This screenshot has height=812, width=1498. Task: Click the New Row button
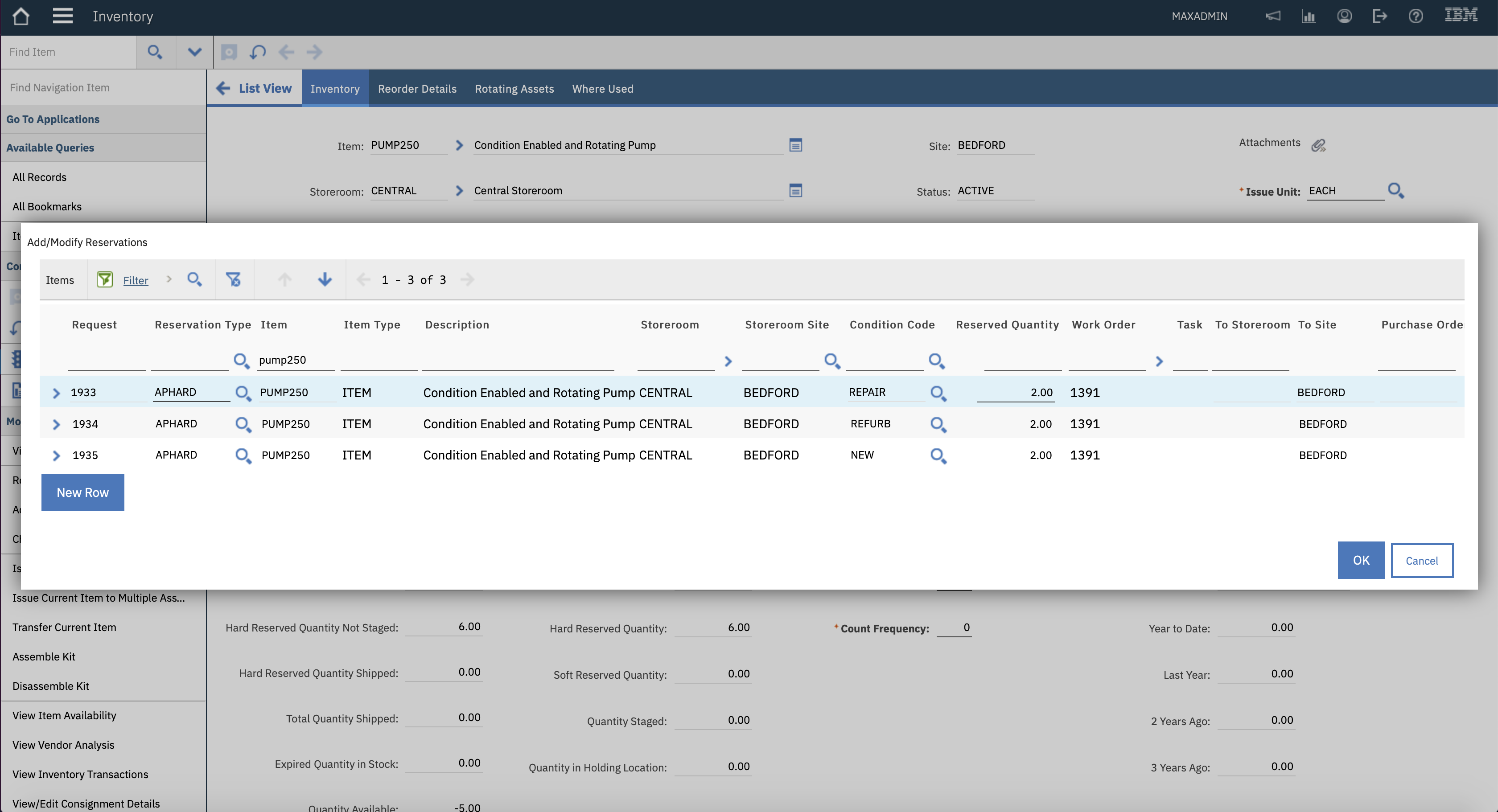point(82,492)
